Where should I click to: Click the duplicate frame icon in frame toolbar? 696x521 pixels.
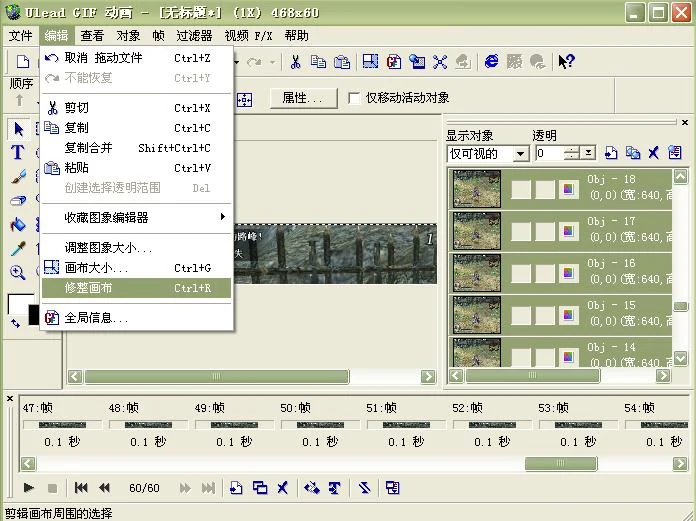[x=260, y=488]
